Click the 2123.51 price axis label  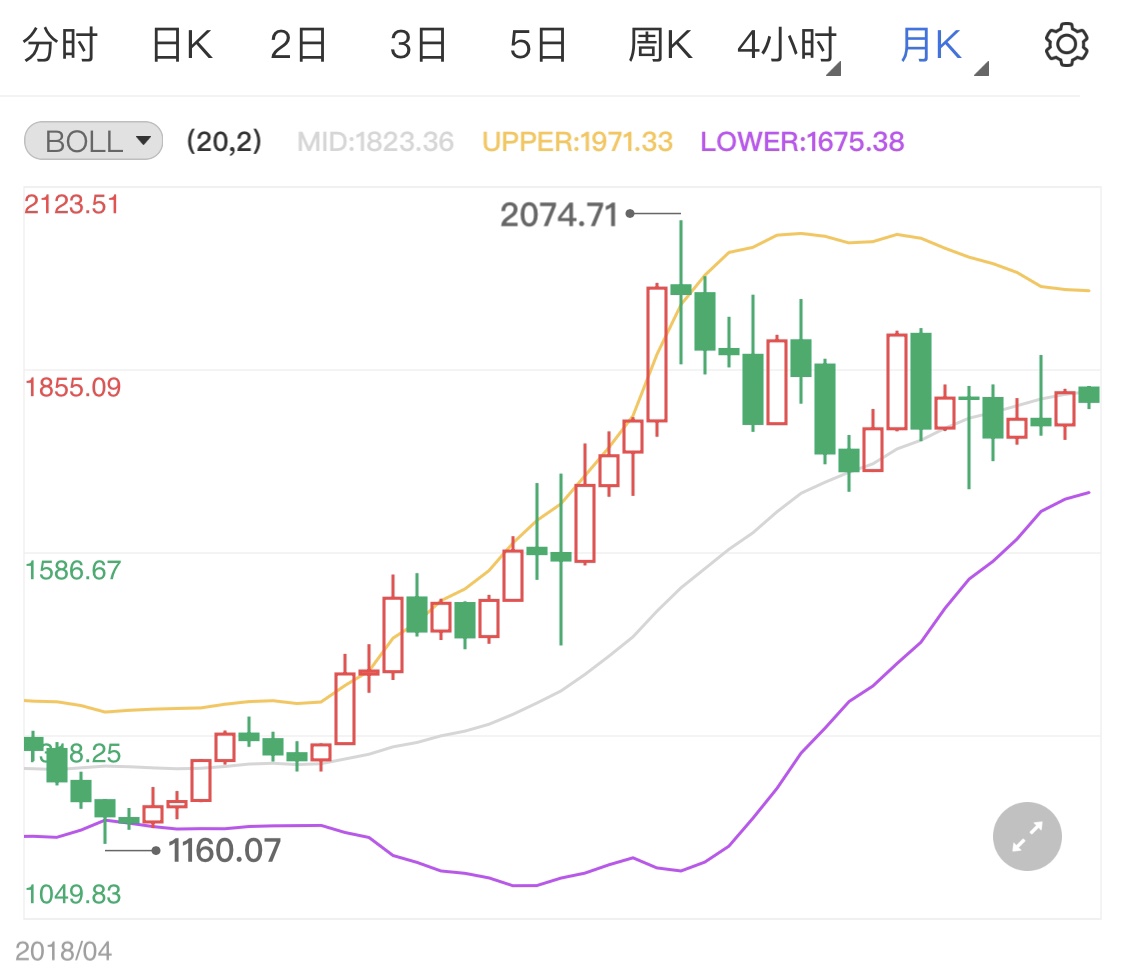click(x=71, y=205)
